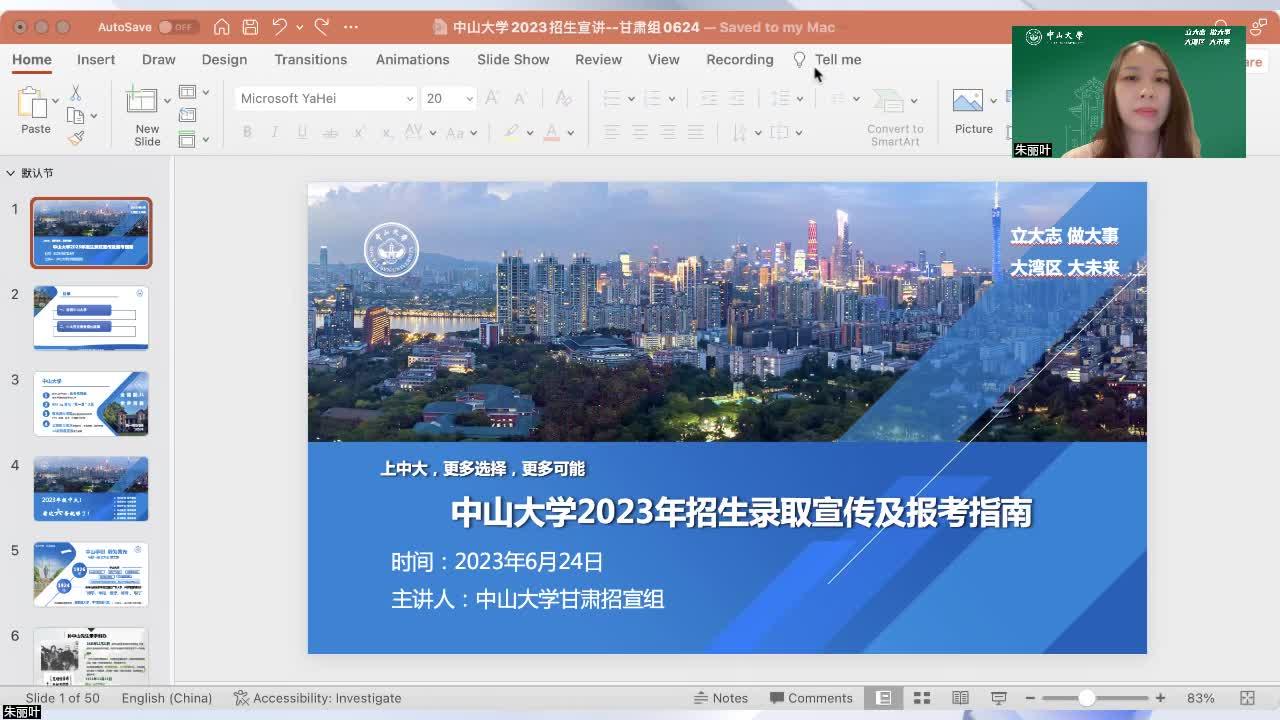
Task: Open the Animations ribbon tab
Action: 412,59
